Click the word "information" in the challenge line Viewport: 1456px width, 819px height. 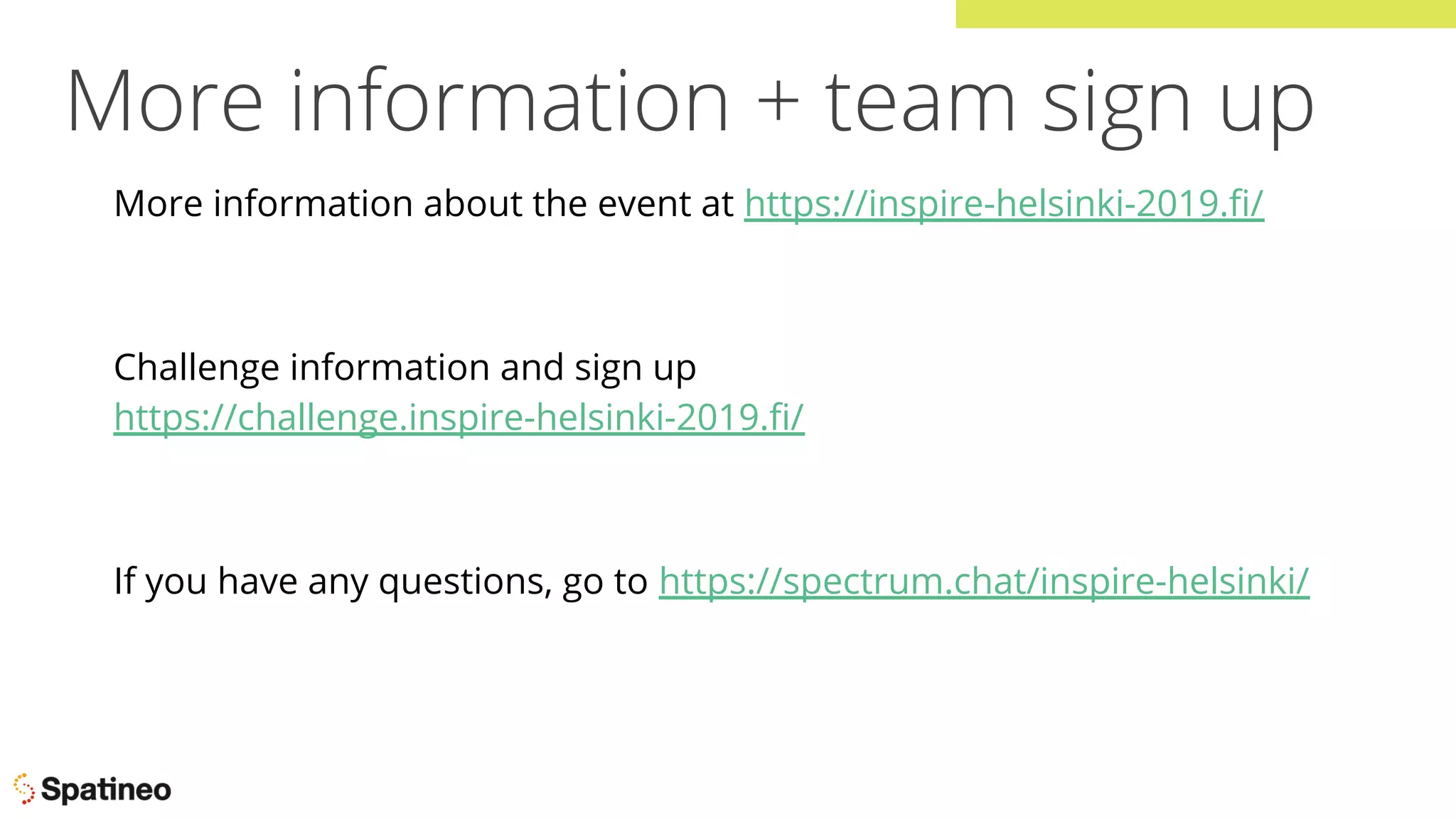click(390, 368)
